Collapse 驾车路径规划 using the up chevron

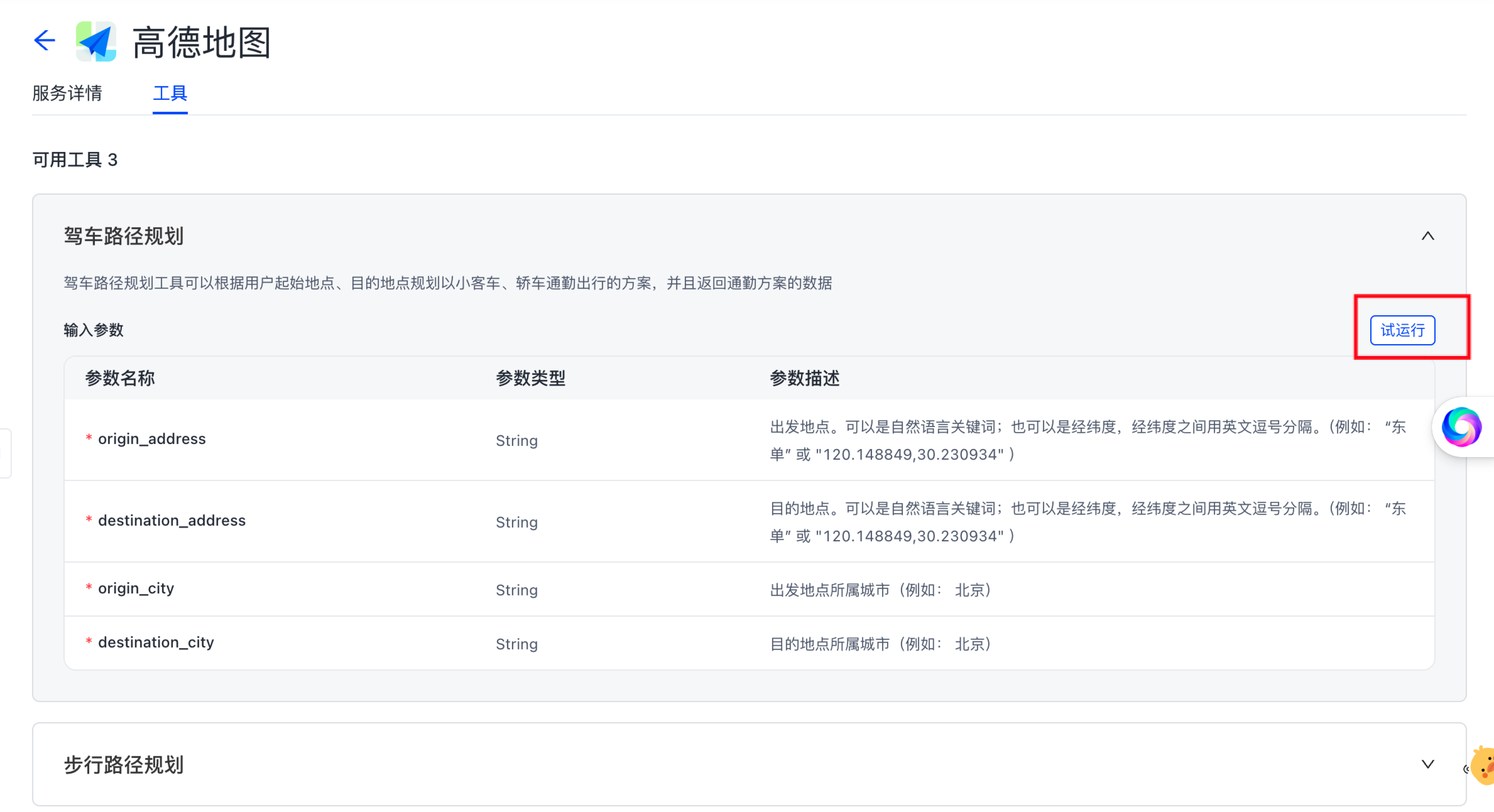click(1427, 236)
